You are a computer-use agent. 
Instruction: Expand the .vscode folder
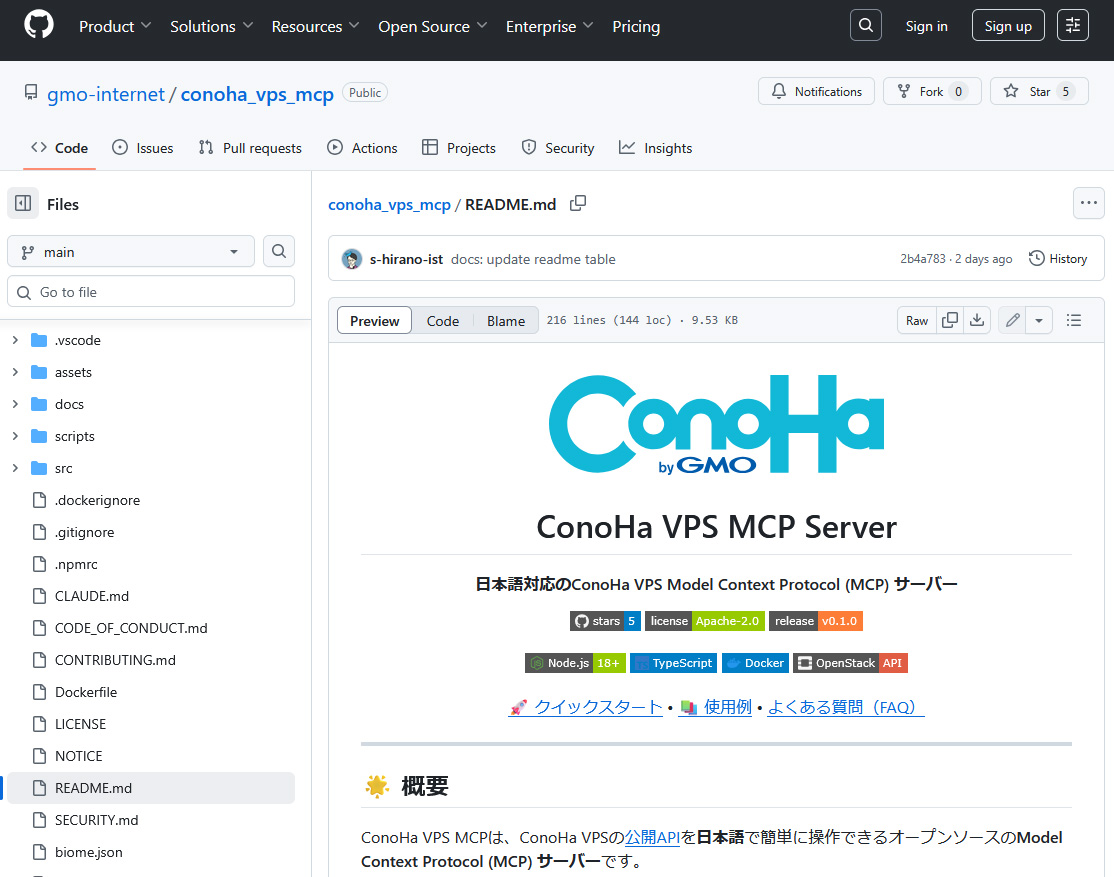(x=15, y=340)
